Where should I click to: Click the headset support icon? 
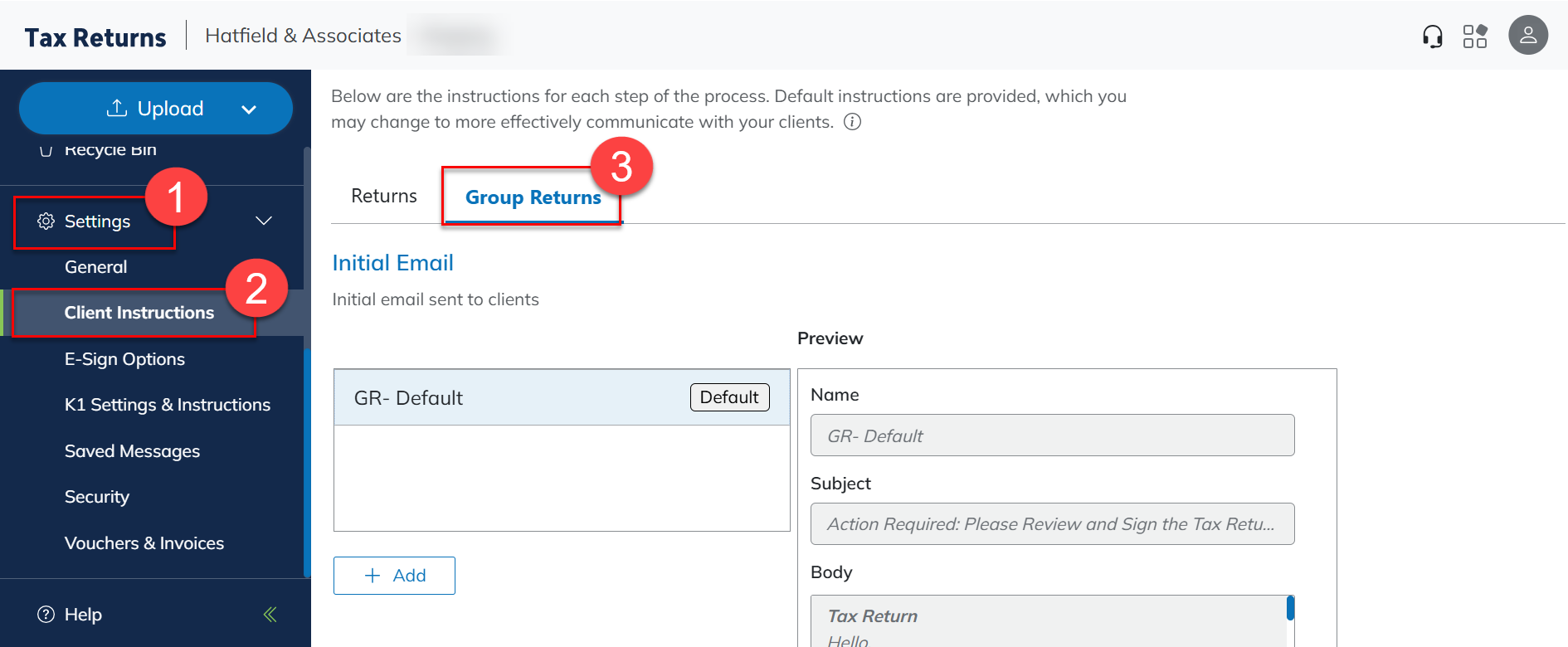coord(1432,36)
